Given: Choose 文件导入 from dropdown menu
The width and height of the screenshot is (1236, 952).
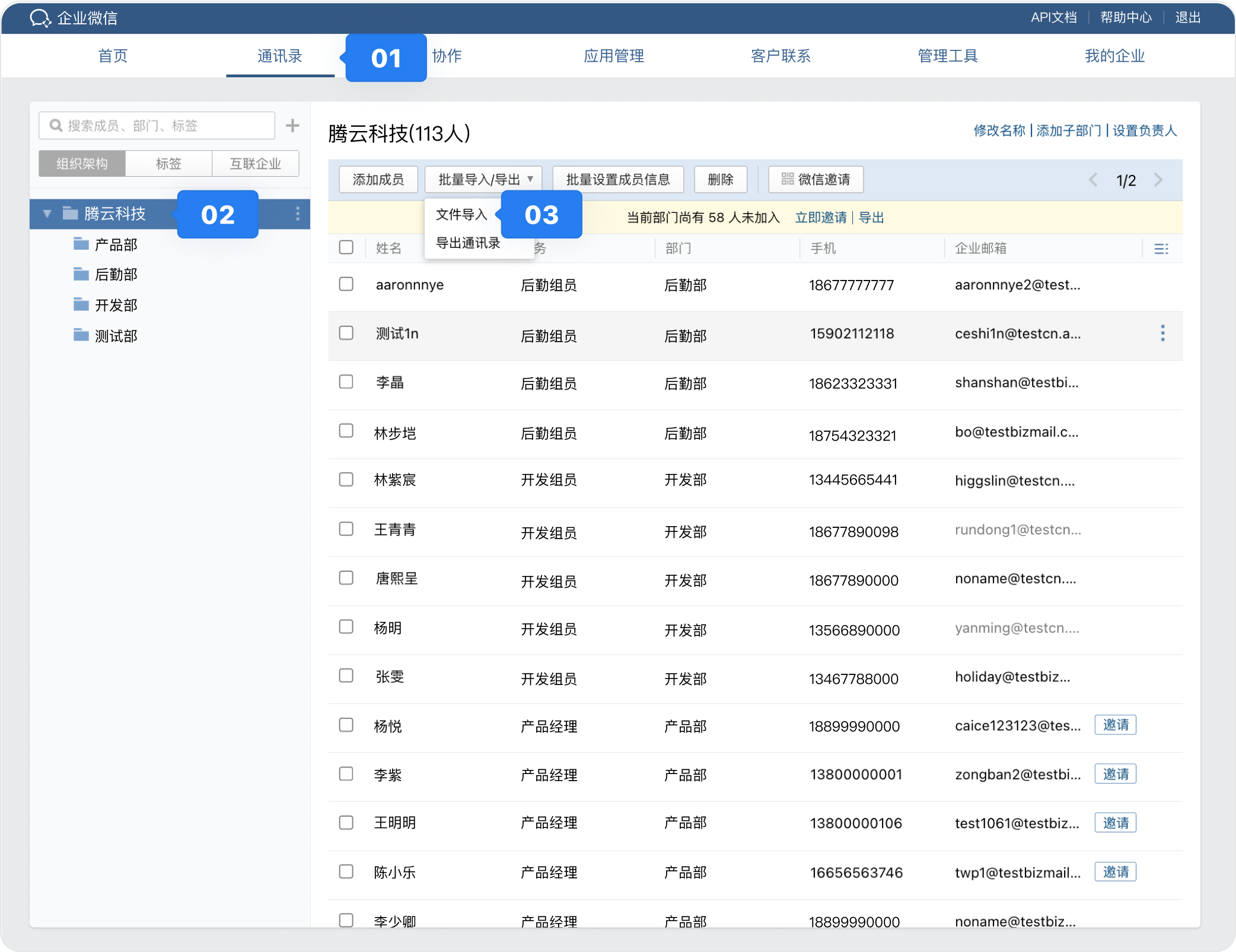Looking at the screenshot, I should 461,215.
